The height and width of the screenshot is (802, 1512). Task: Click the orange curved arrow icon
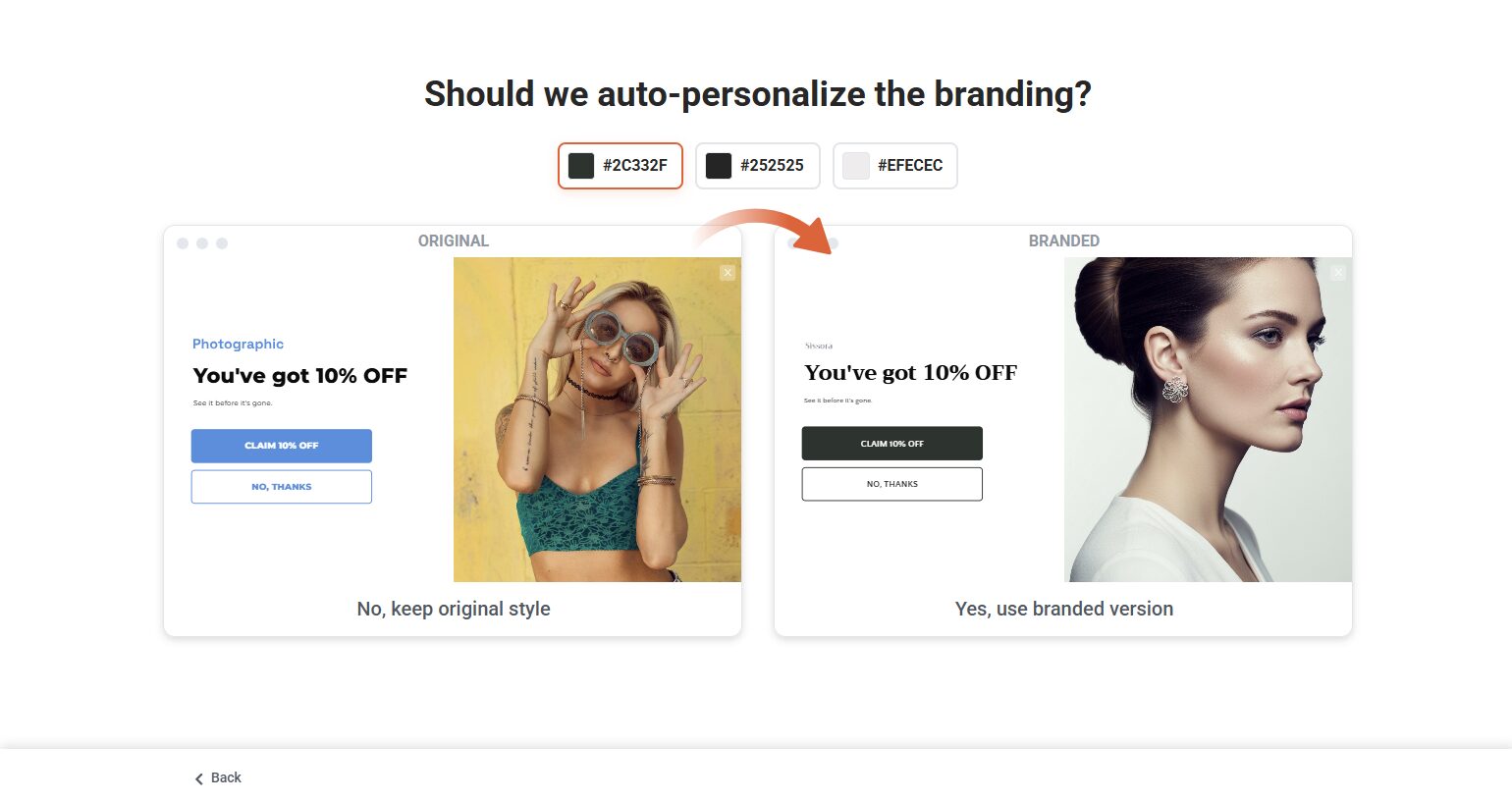tap(765, 230)
